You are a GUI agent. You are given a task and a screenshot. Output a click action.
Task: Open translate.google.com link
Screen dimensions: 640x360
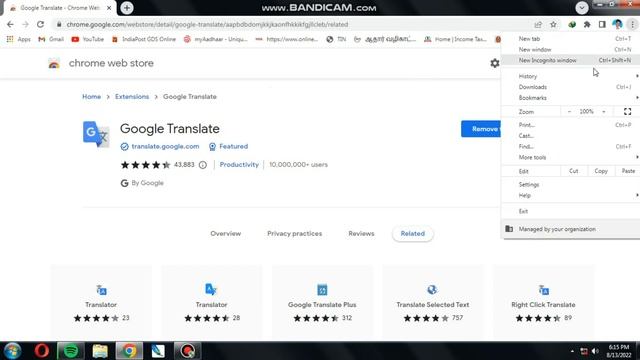[x=165, y=147]
